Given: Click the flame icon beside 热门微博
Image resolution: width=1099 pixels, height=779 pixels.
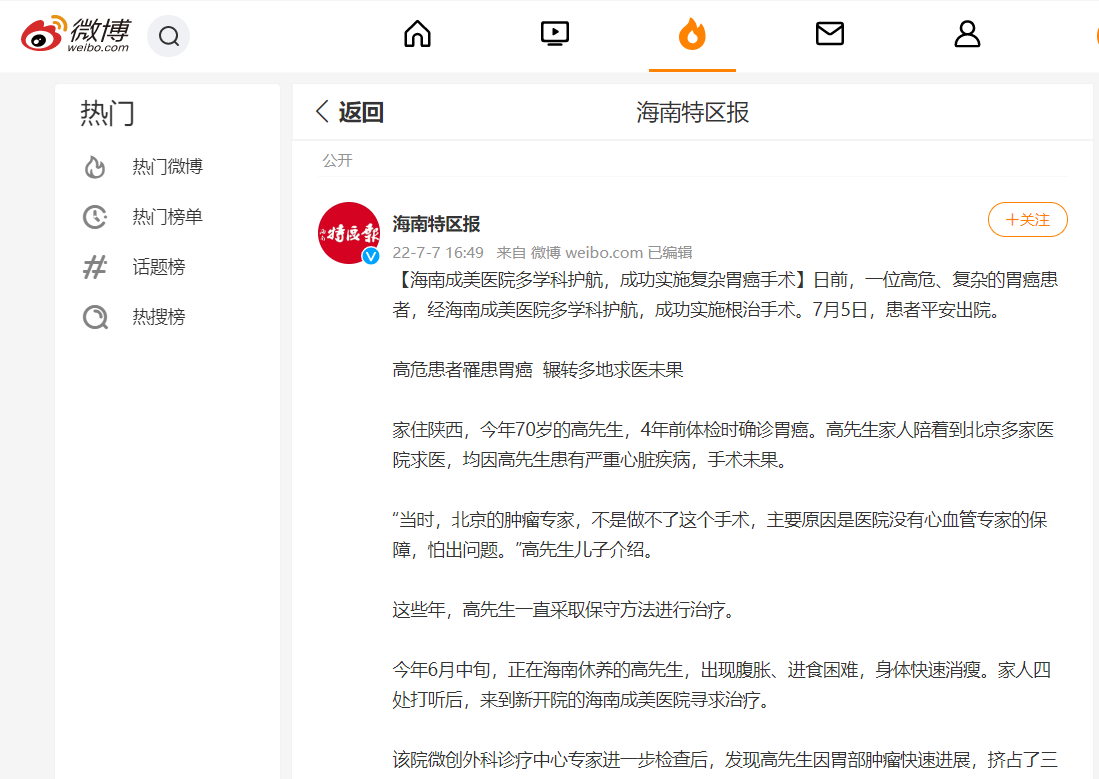Looking at the screenshot, I should click(x=95, y=167).
